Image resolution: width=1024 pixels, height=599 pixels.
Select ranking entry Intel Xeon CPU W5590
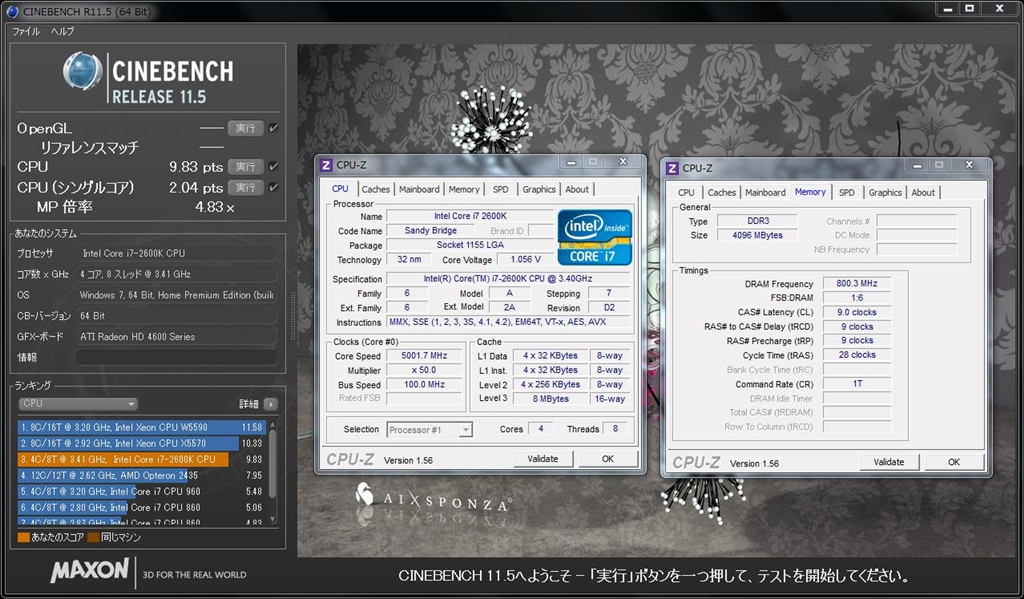click(142, 427)
